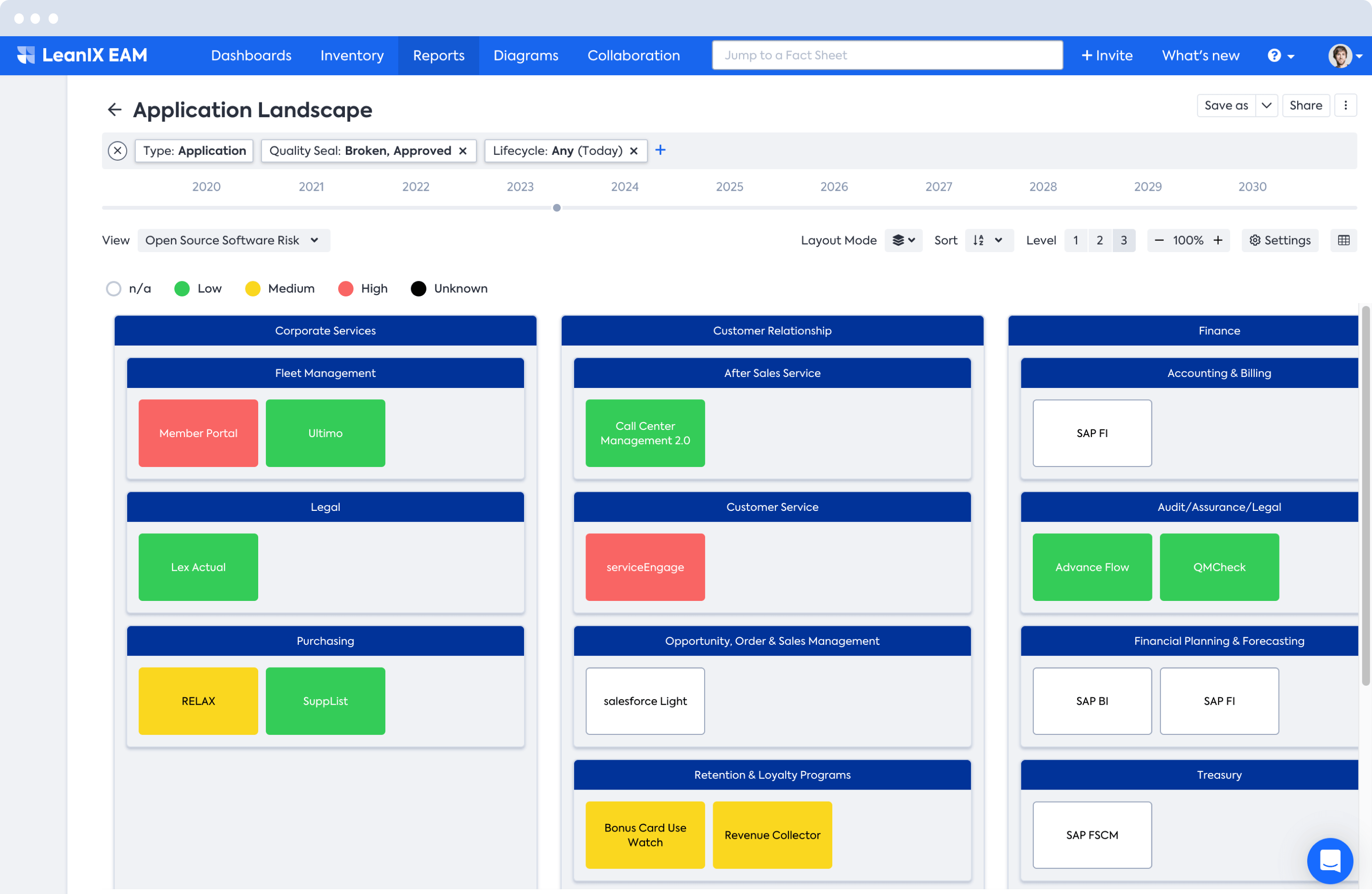The height and width of the screenshot is (894, 1372).
Task: Switch to table view icon
Action: tap(1344, 240)
